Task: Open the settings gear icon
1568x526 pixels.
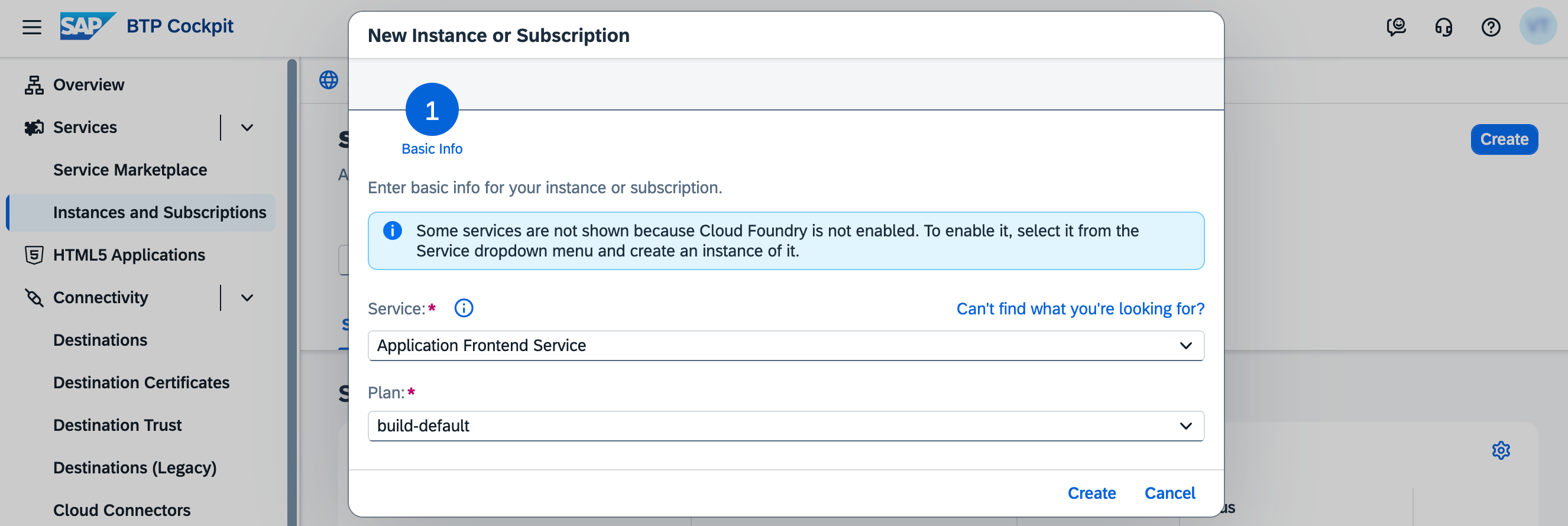Action: tap(1501, 450)
